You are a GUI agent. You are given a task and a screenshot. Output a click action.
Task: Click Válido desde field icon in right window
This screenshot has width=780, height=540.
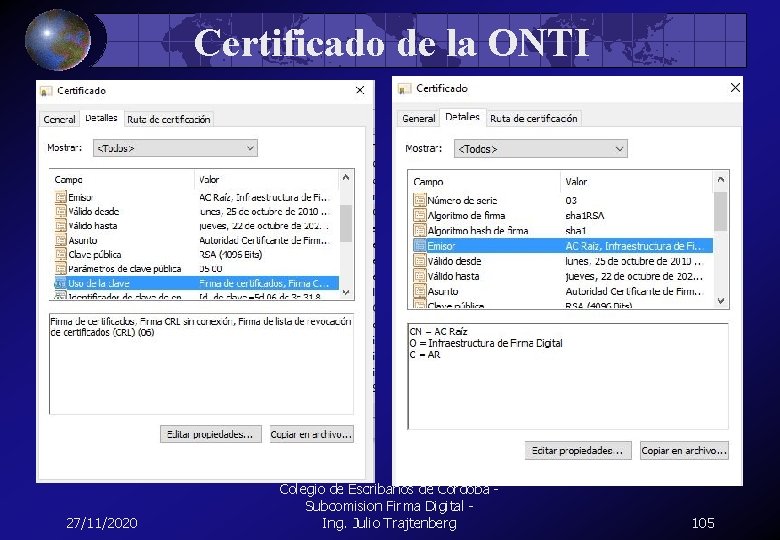419,261
